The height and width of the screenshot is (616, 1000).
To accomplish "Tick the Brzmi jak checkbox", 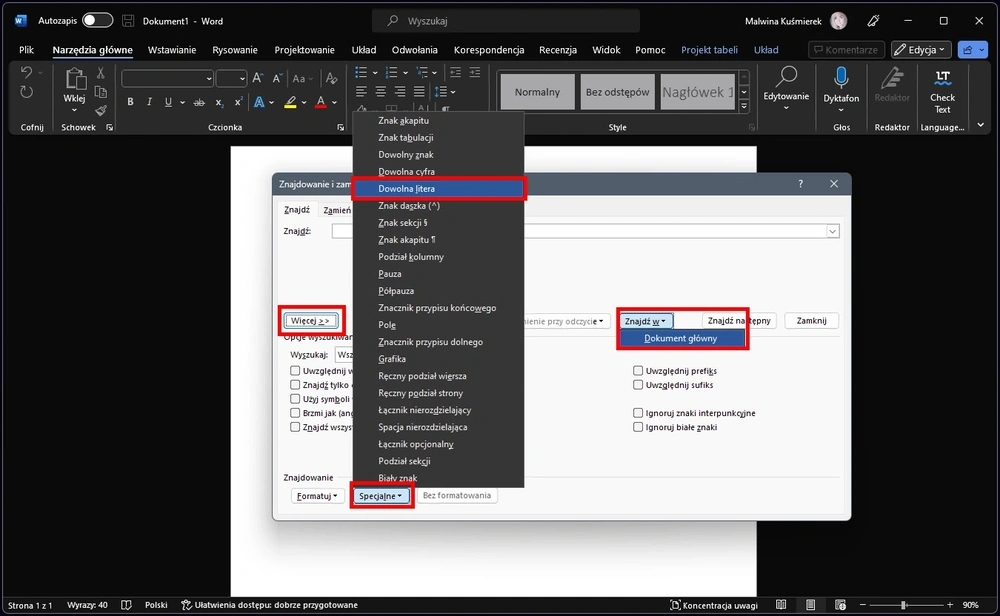I will point(295,413).
